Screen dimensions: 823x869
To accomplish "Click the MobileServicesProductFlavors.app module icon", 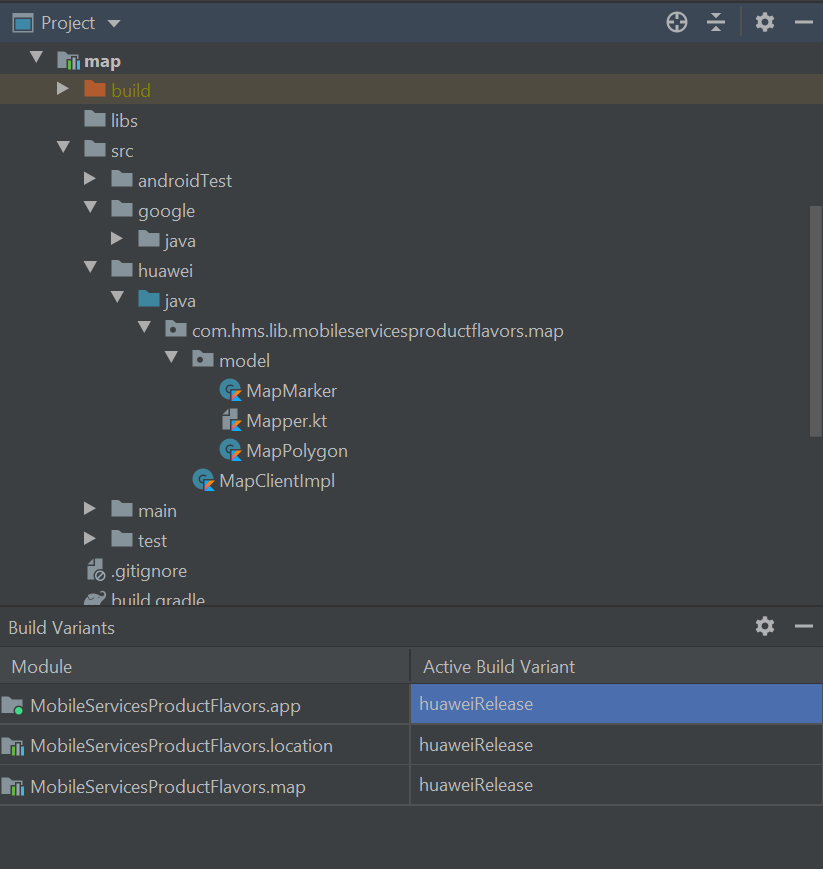I will click(12, 706).
